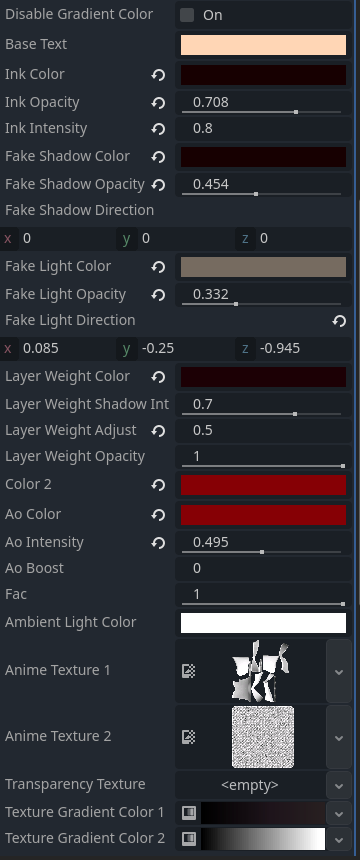The height and width of the screenshot is (860, 360).
Task: Expand Anime Texture 2 options arrow
Action: tap(339, 737)
